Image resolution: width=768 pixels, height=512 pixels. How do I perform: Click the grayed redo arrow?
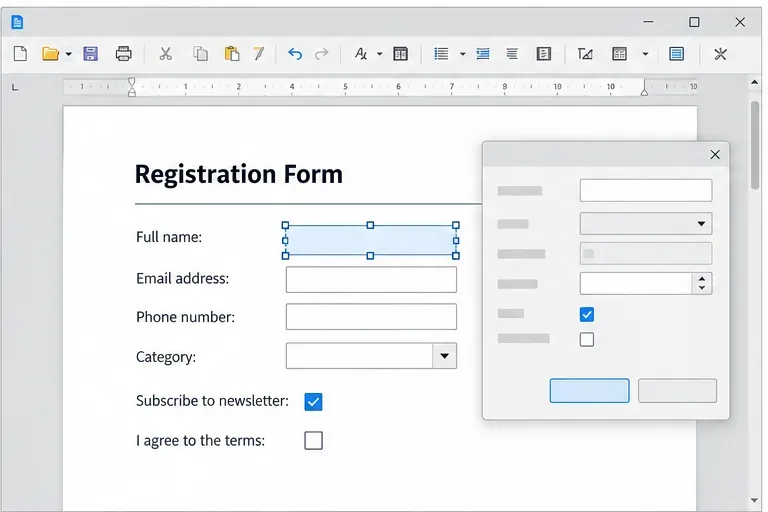coord(321,53)
